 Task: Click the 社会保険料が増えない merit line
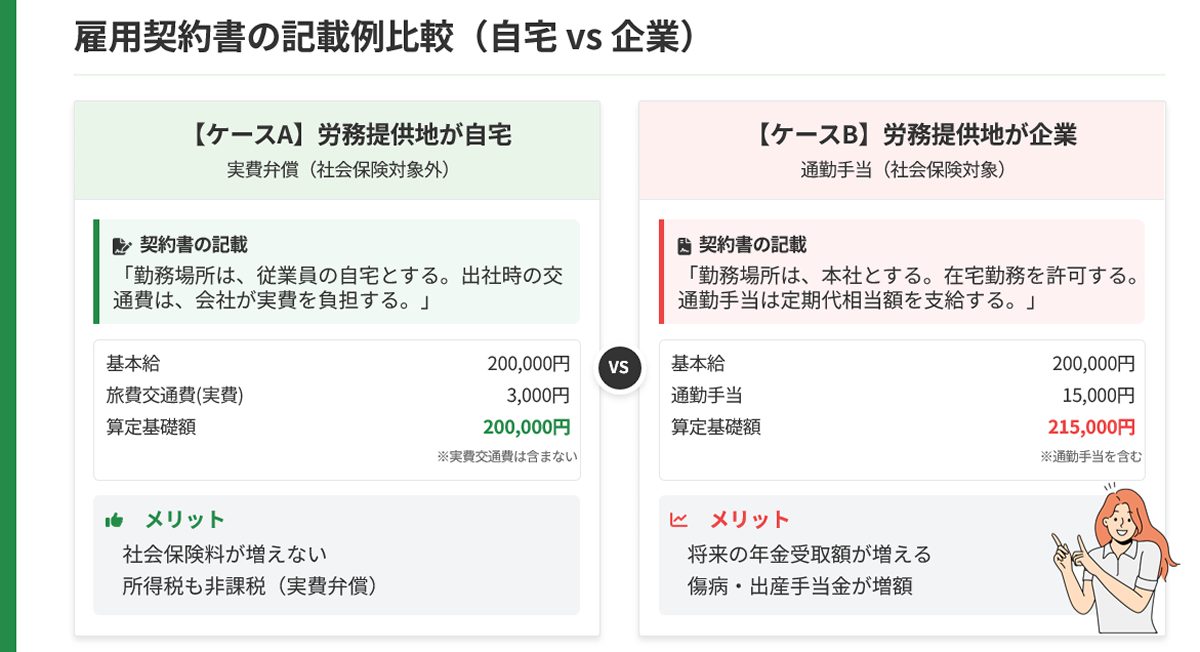[x=225, y=554]
